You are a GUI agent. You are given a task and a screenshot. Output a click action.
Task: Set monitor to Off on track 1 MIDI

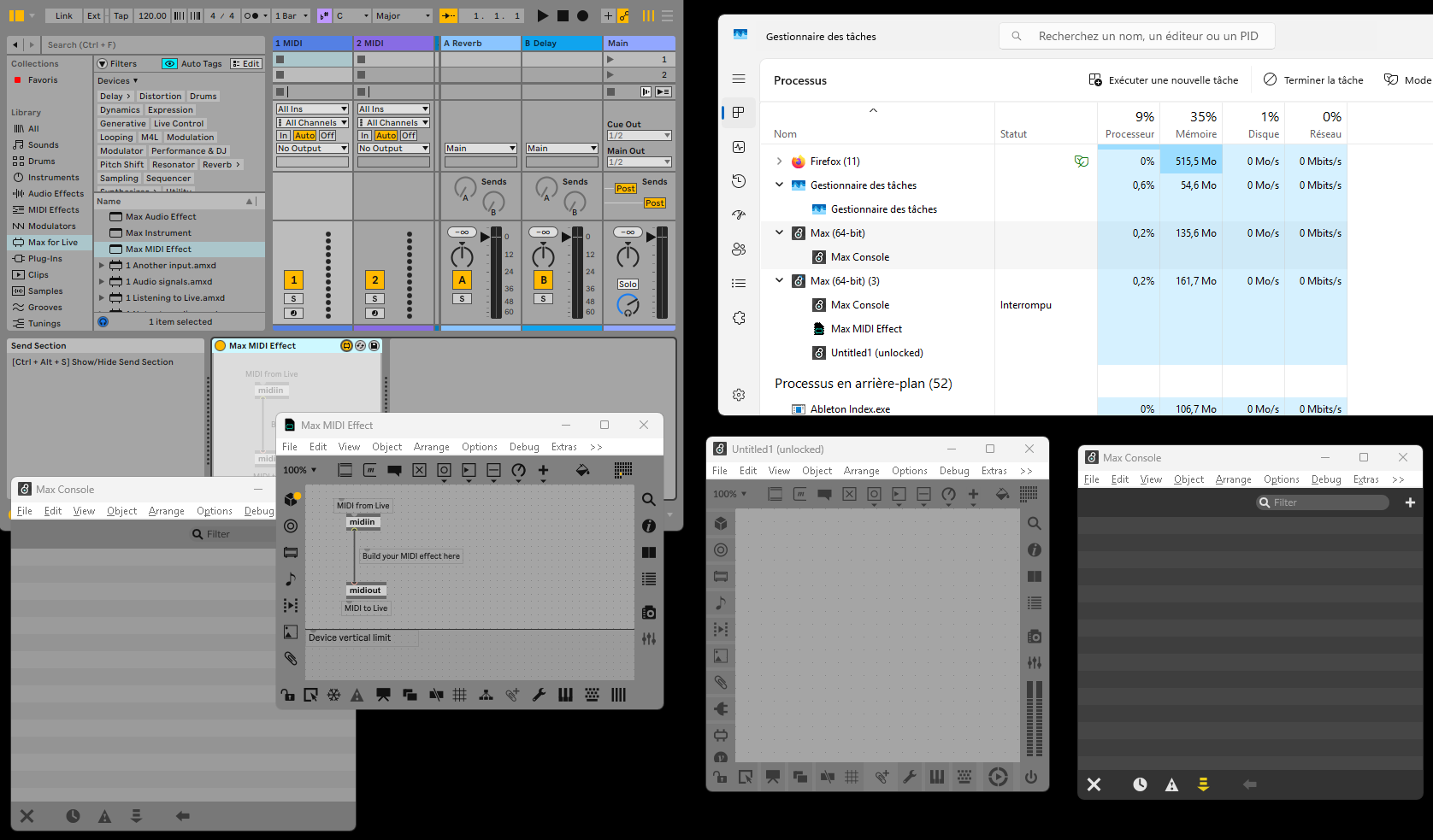point(327,135)
